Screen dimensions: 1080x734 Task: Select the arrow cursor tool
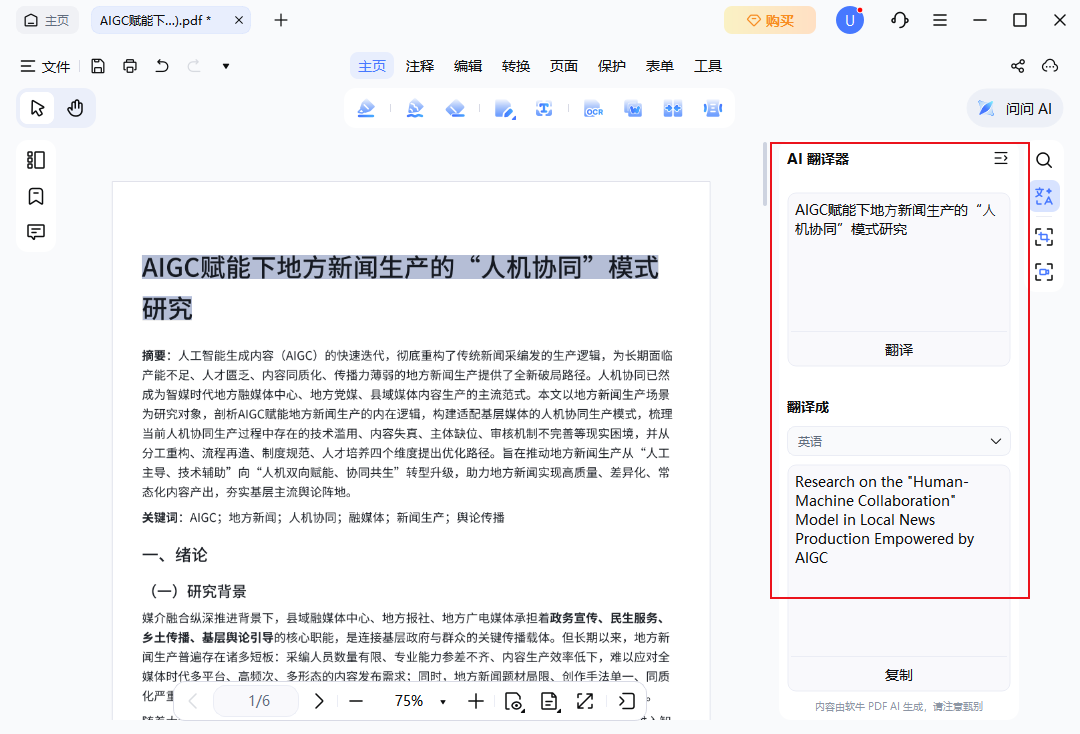click(37, 108)
